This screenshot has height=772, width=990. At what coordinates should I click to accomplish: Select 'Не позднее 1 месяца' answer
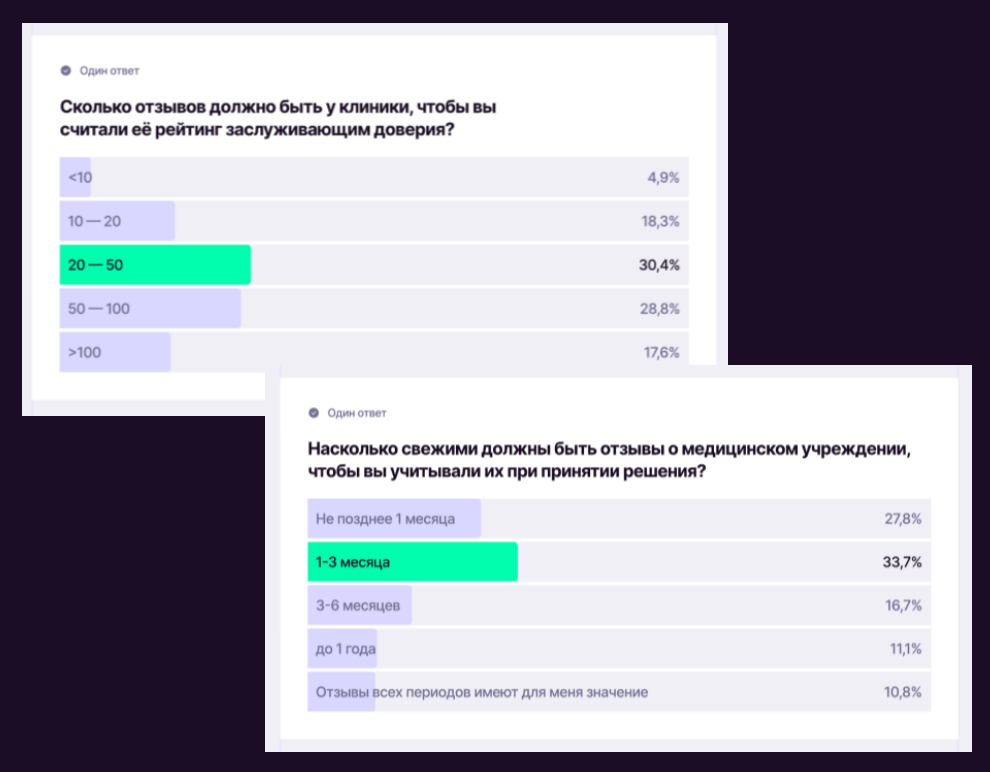[x=385, y=519]
